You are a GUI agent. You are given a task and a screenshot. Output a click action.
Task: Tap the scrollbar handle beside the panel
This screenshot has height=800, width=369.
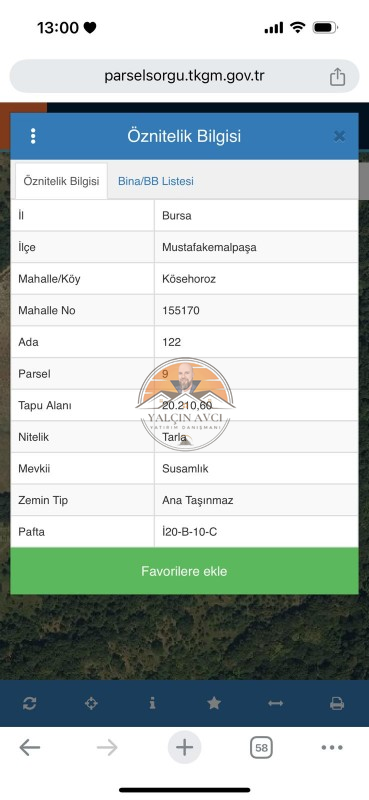tap(363, 182)
